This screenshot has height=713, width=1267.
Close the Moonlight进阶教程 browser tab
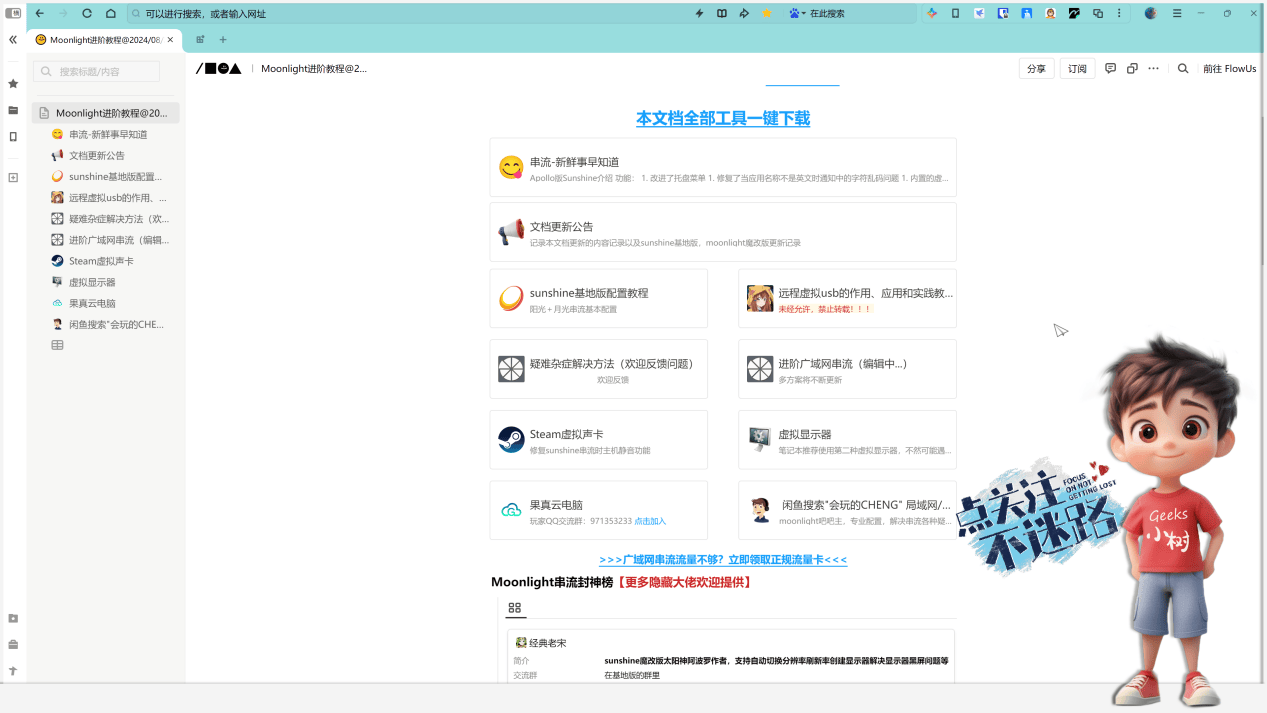tap(171, 40)
